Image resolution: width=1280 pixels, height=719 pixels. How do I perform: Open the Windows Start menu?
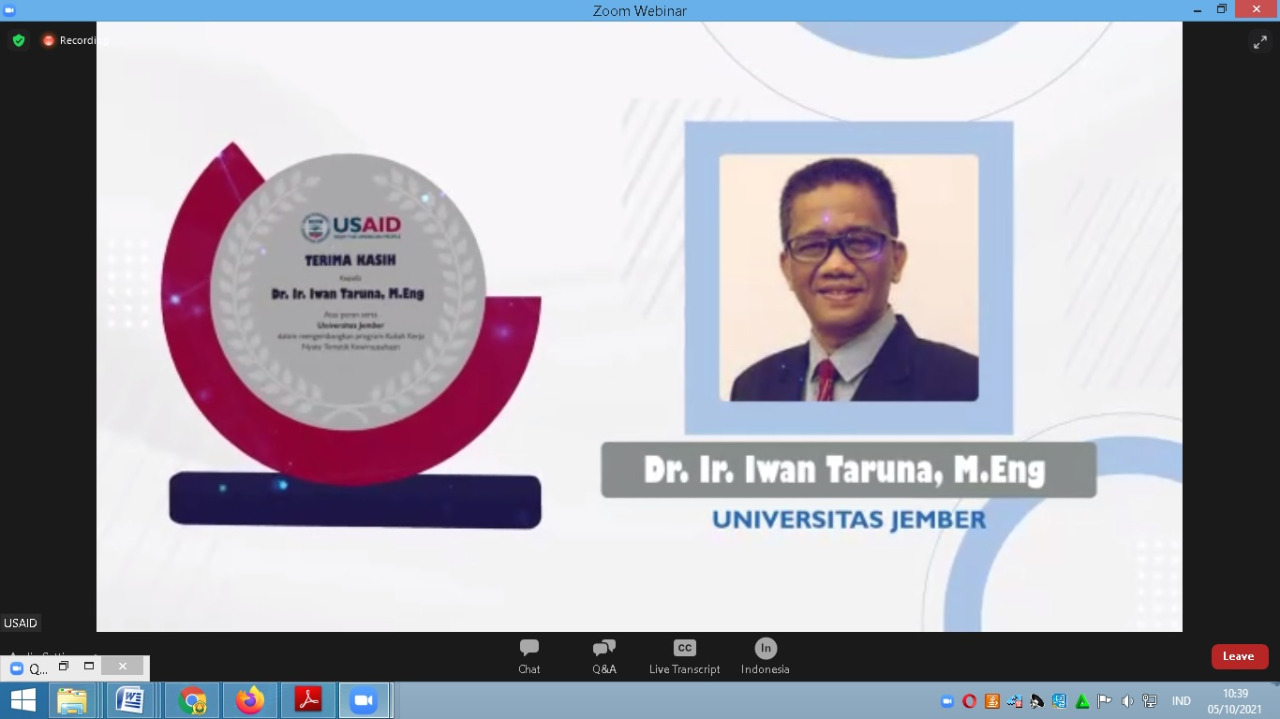pyautogui.click(x=23, y=700)
